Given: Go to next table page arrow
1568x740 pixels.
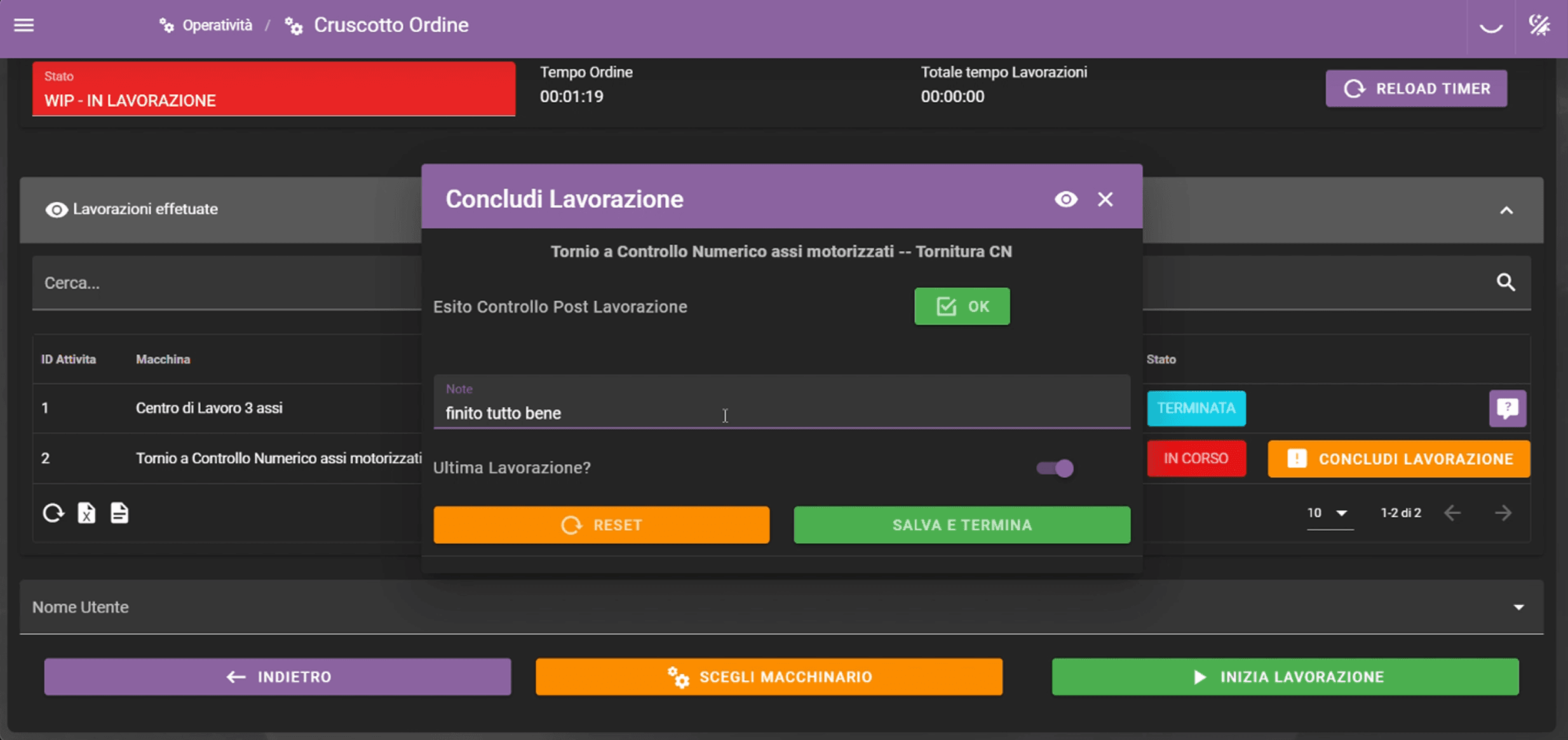Looking at the screenshot, I should (x=1503, y=513).
